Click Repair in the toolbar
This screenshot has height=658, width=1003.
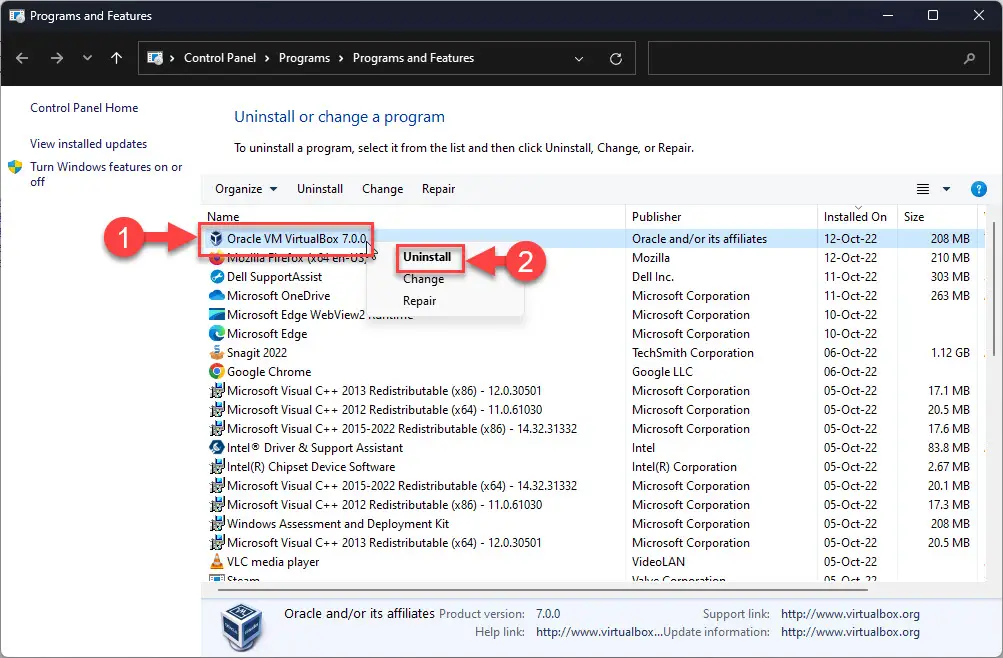(438, 189)
